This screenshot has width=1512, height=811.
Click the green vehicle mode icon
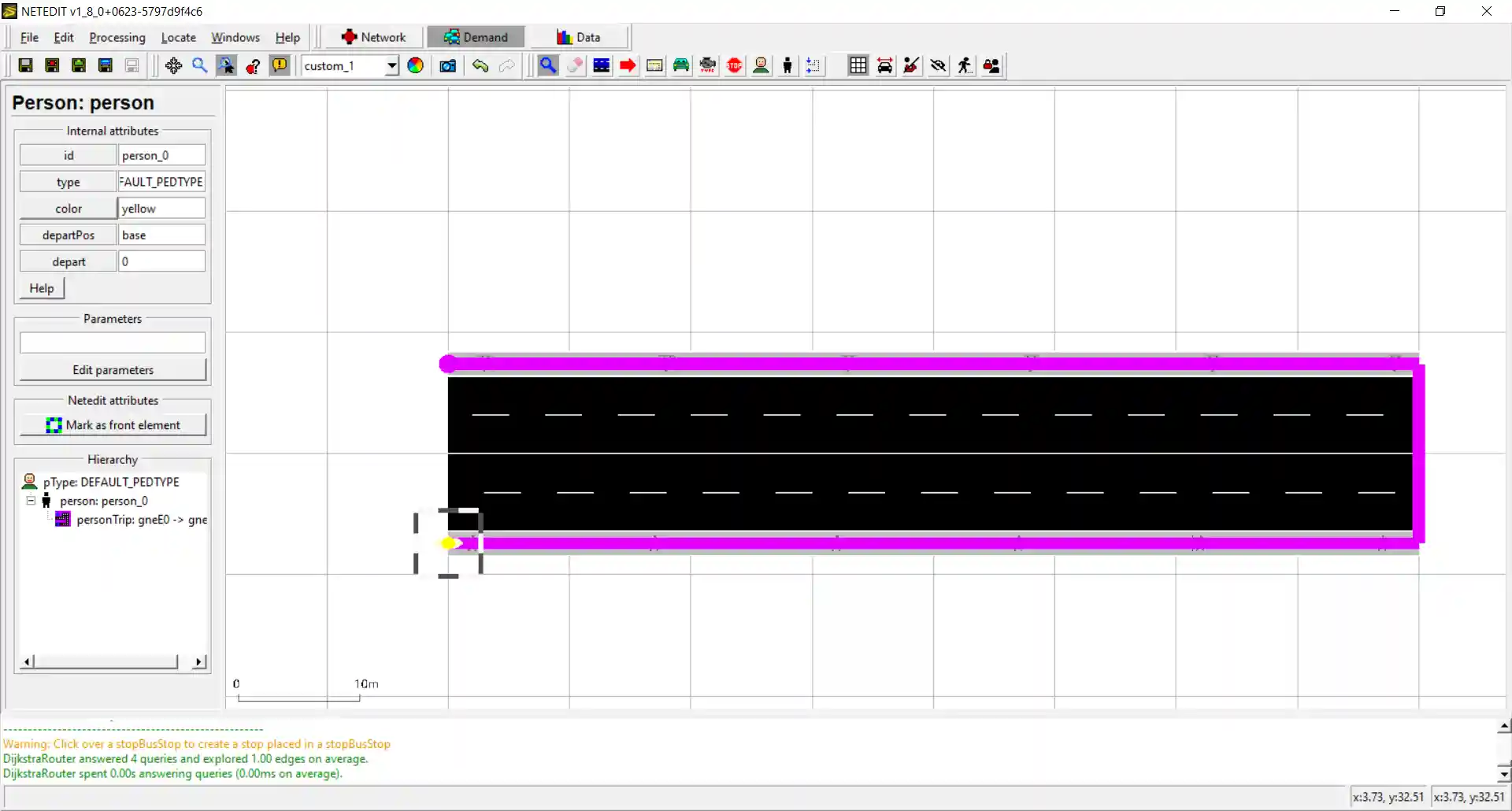pyautogui.click(x=681, y=66)
